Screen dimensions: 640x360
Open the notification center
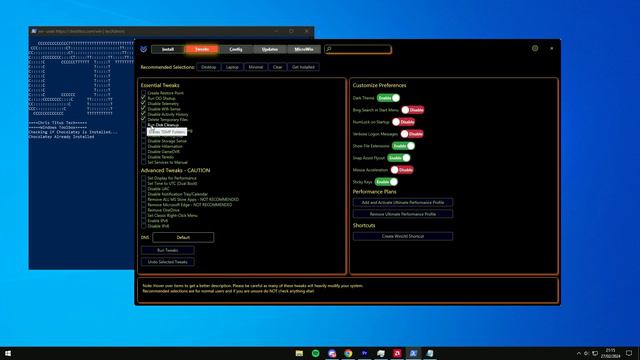coord(629,353)
